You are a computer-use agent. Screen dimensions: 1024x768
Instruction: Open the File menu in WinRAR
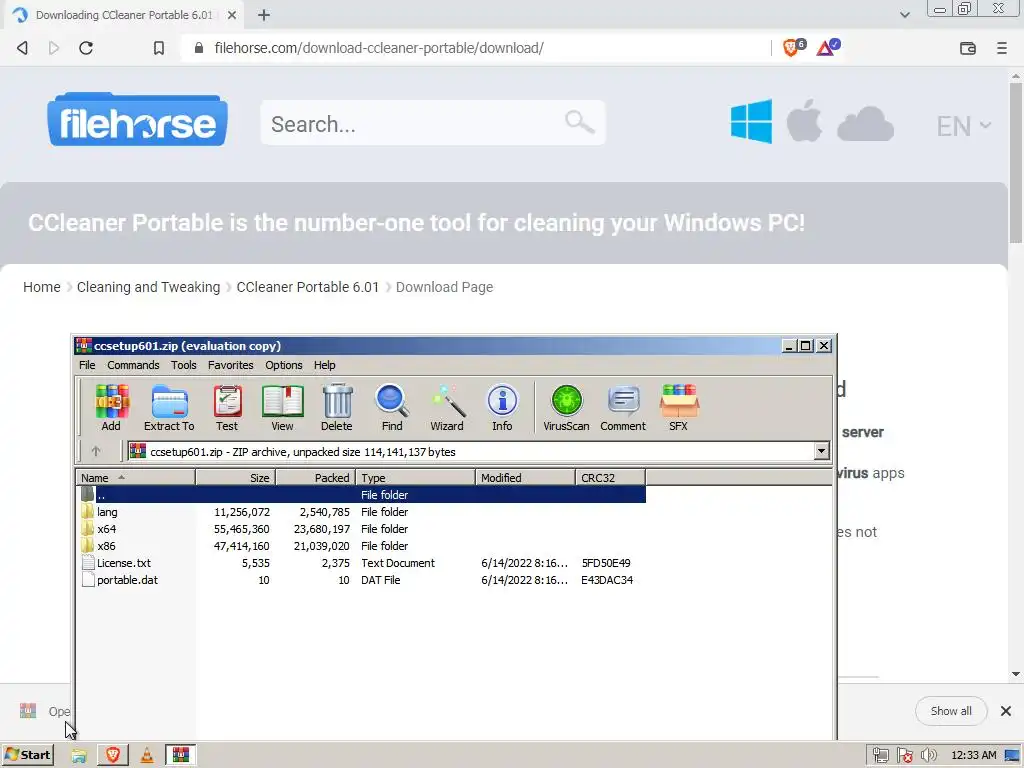[87, 365]
